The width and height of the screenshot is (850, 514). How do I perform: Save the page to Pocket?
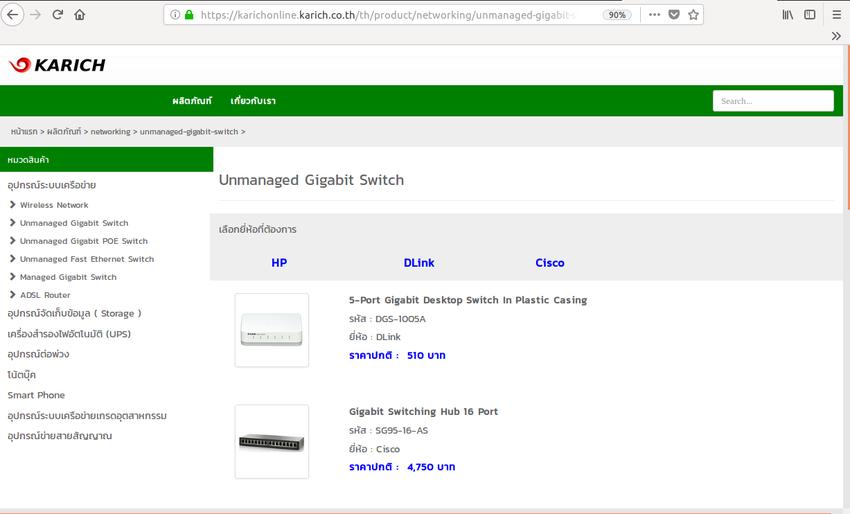674,15
